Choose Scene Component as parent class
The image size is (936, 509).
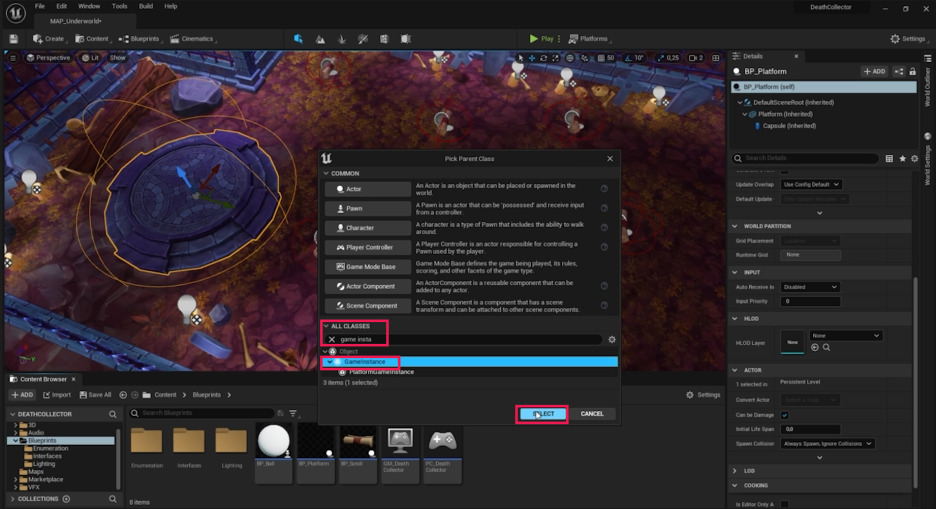(x=368, y=306)
